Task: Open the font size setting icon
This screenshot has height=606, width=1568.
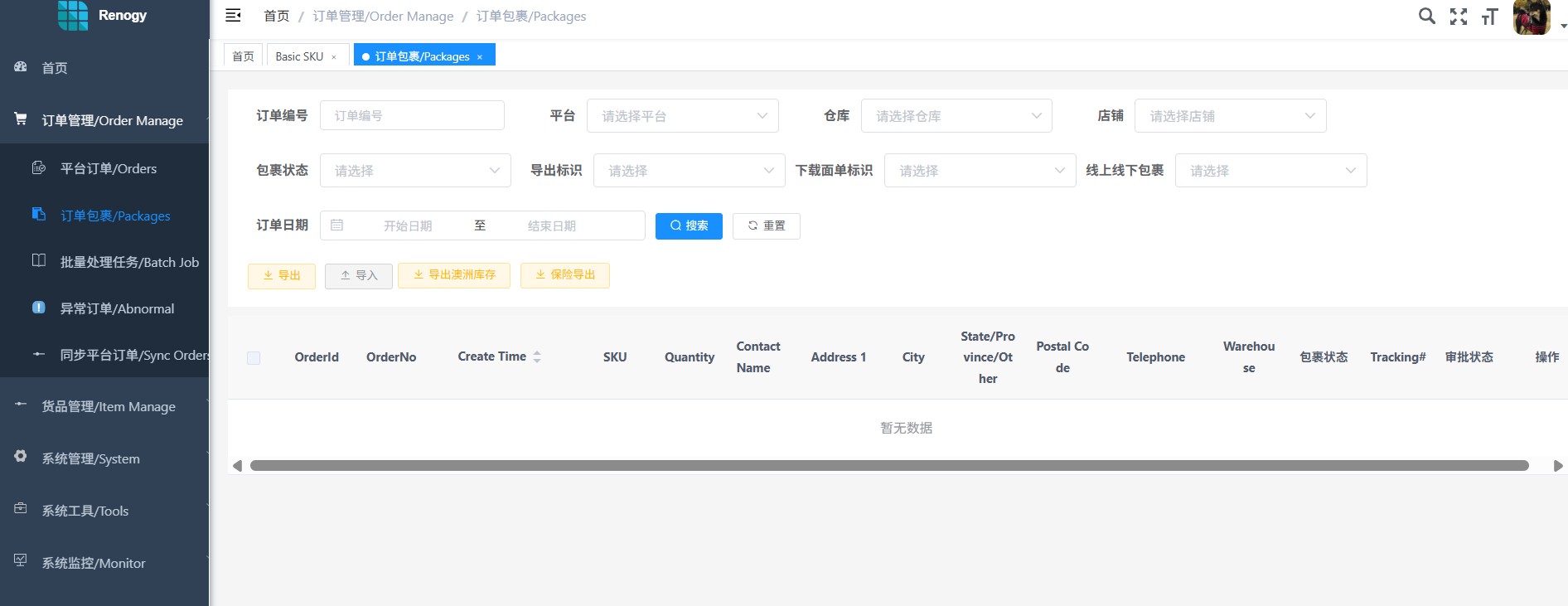Action: click(1490, 17)
